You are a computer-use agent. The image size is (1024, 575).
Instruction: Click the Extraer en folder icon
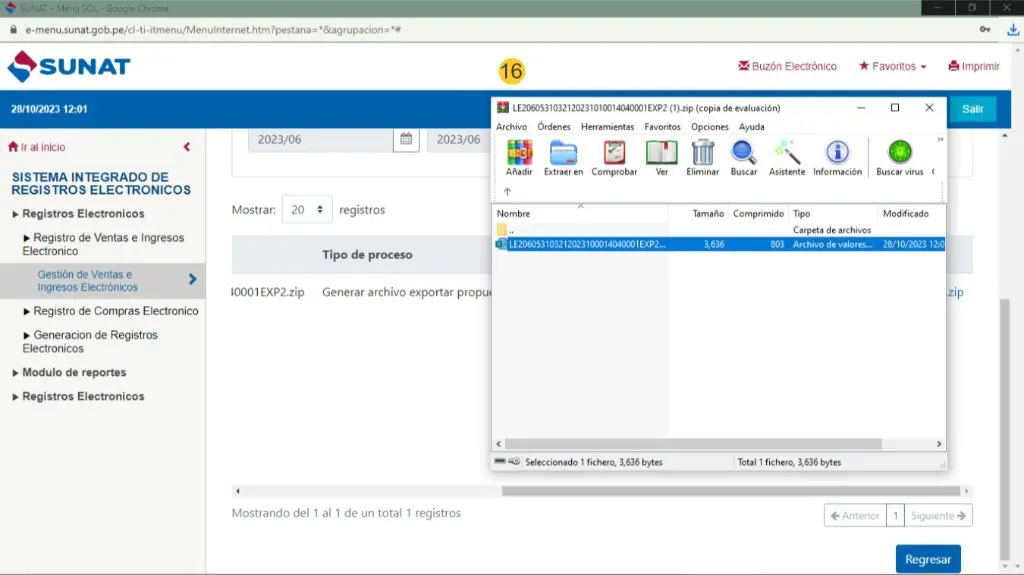(x=563, y=153)
